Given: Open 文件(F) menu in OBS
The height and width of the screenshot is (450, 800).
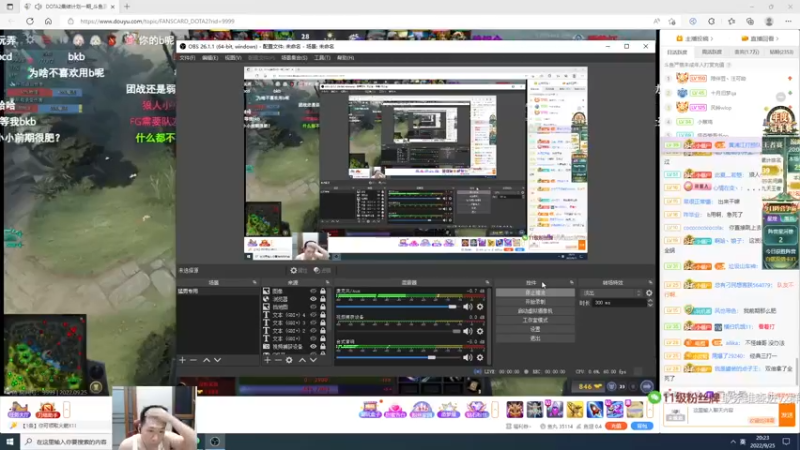Looking at the screenshot, I should [x=187, y=58].
